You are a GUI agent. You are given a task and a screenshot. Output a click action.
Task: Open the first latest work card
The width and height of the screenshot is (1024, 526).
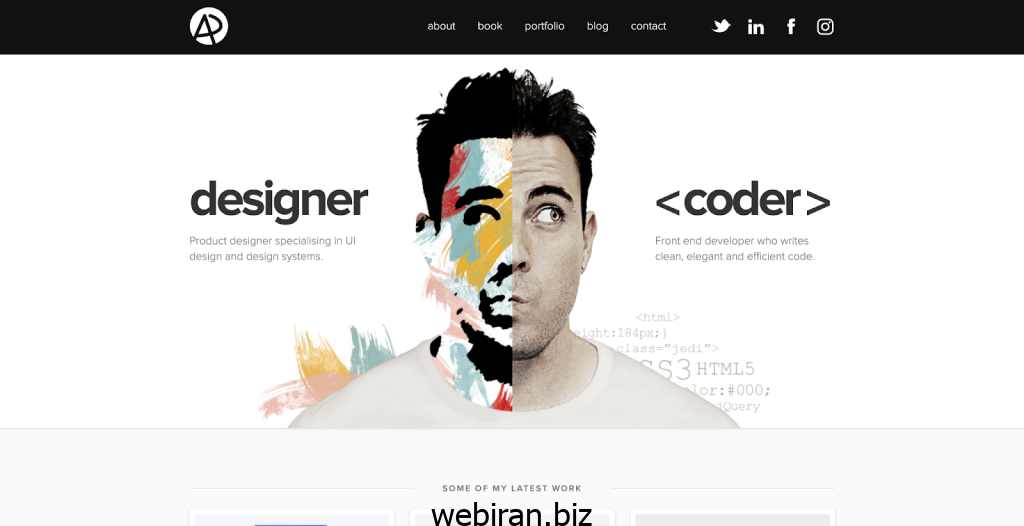point(292,518)
